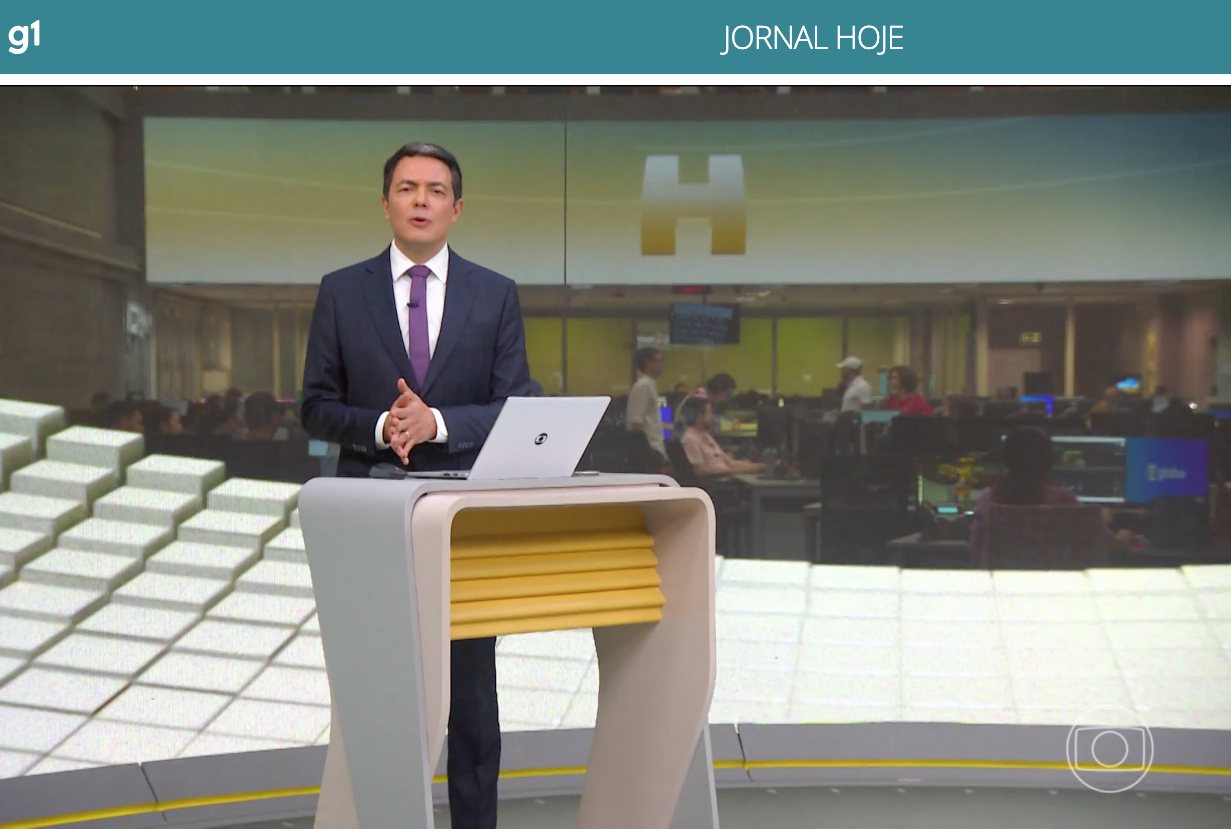Open the JORNAL HOJE section title
This screenshot has width=1231, height=831.
(x=811, y=38)
